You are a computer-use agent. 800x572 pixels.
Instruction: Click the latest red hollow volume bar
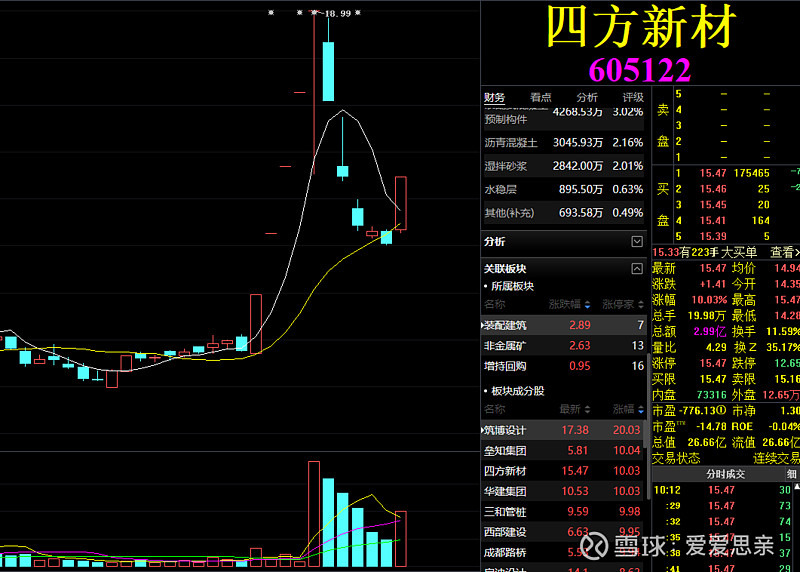(401, 539)
